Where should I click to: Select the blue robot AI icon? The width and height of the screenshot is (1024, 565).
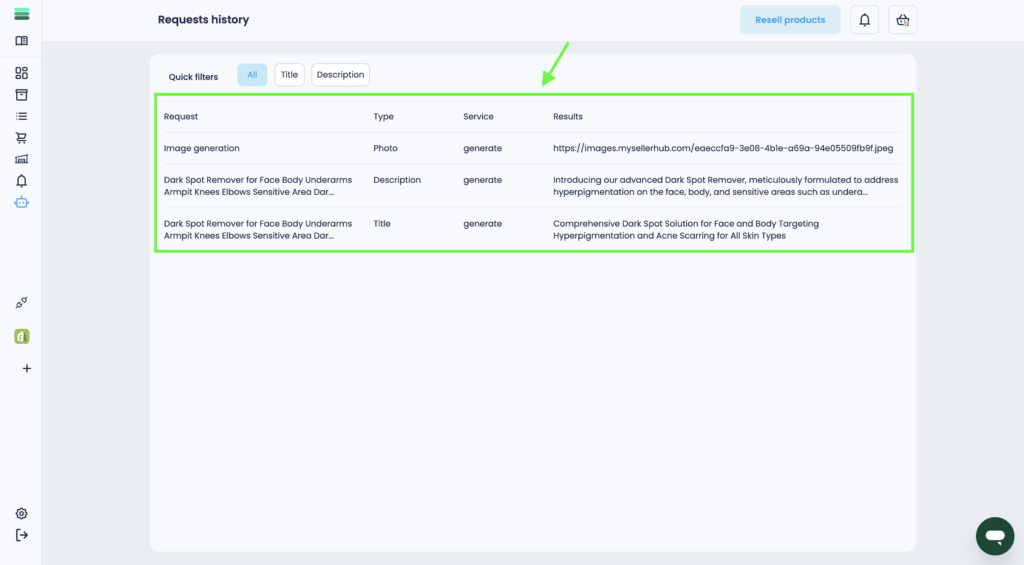pyautogui.click(x=21, y=202)
